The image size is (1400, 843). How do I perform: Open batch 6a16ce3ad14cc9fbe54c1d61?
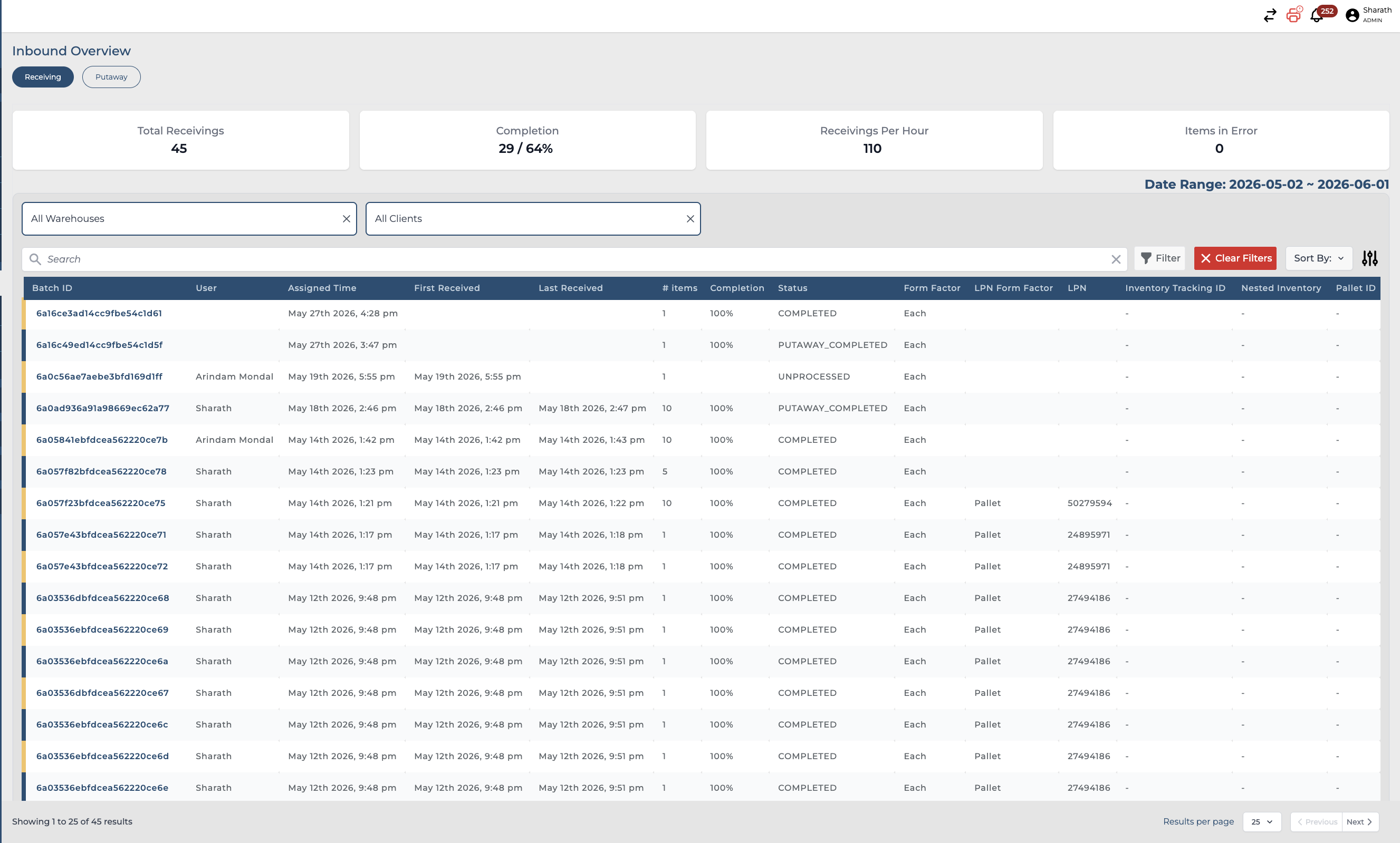(99, 313)
